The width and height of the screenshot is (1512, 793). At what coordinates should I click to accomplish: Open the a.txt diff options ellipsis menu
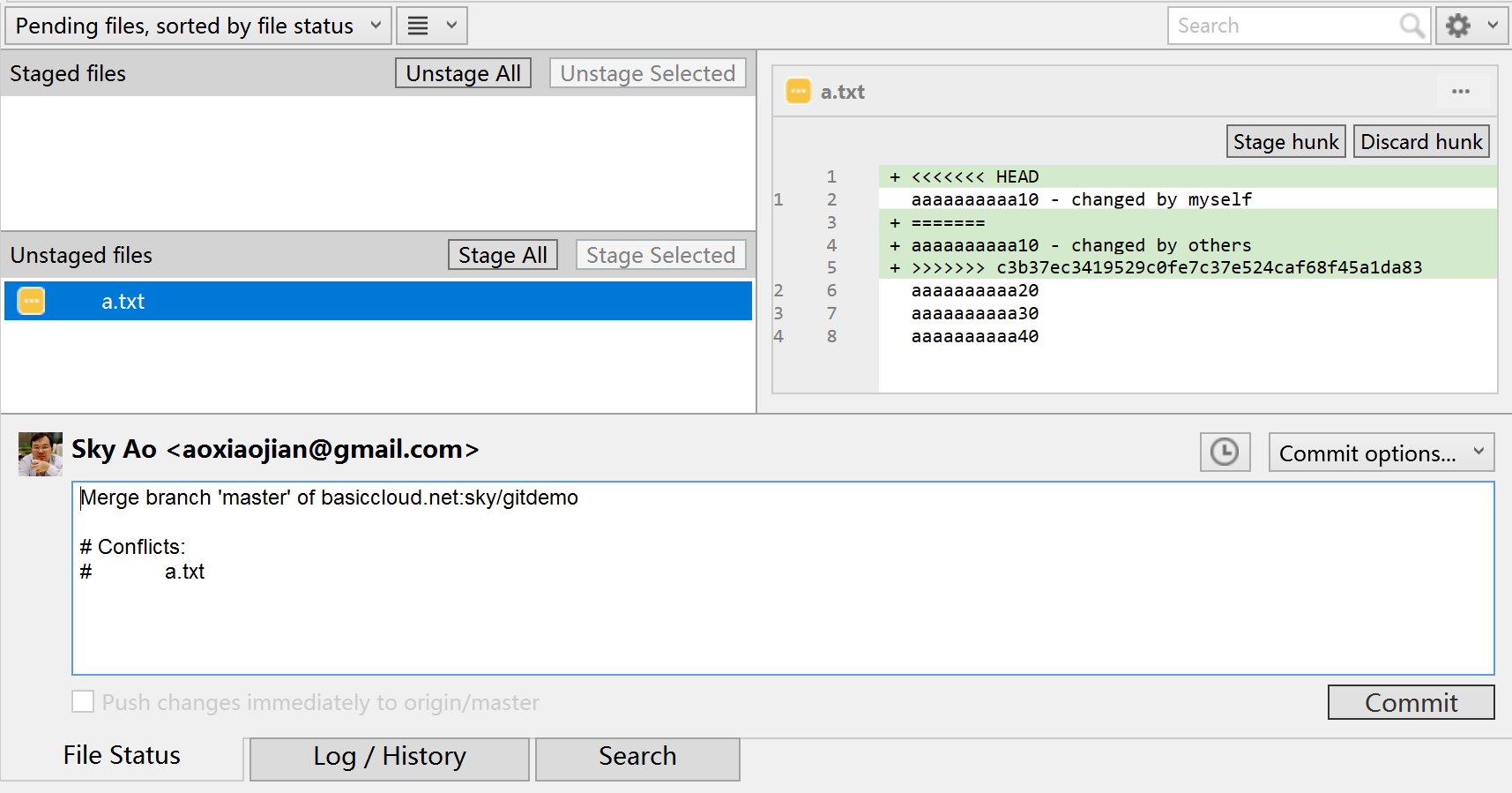pos(1460,92)
